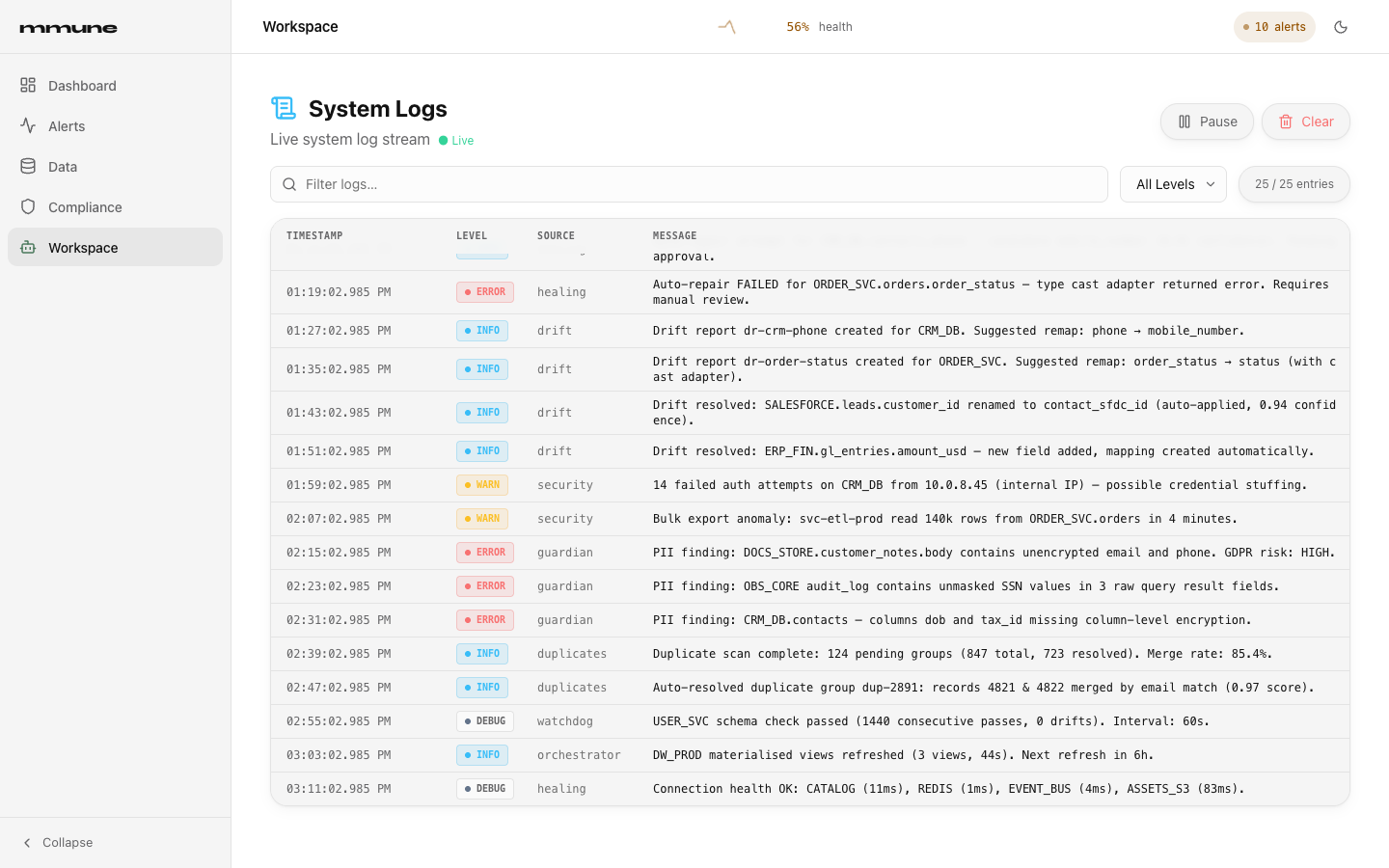Click the Data database icon

click(x=28, y=167)
